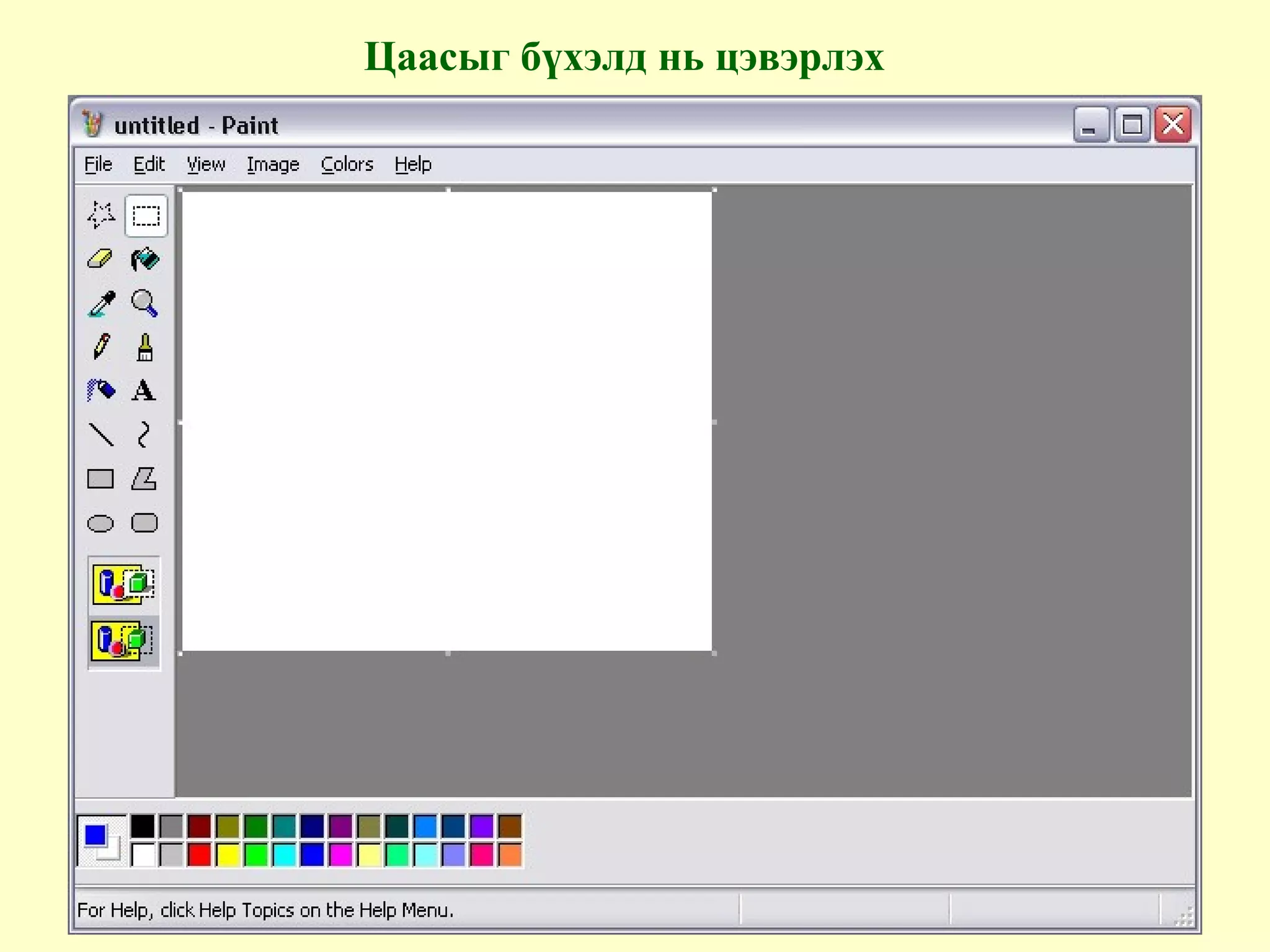
Task: Open the Help menu
Action: 413,164
